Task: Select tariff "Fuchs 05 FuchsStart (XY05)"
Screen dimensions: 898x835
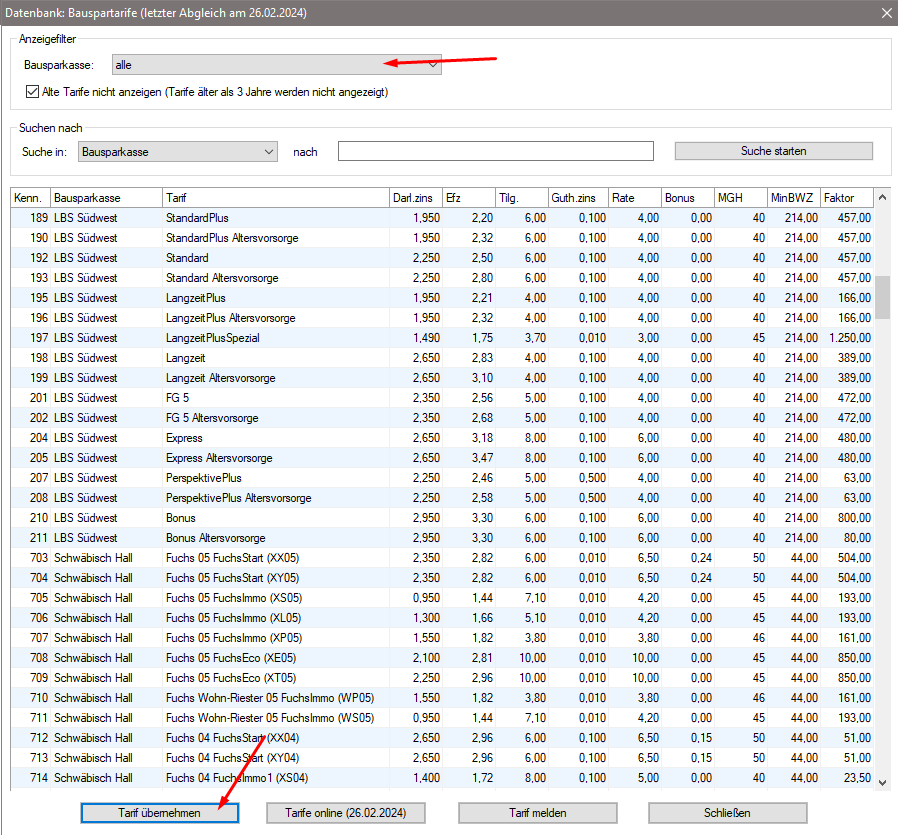Action: [x=233, y=578]
